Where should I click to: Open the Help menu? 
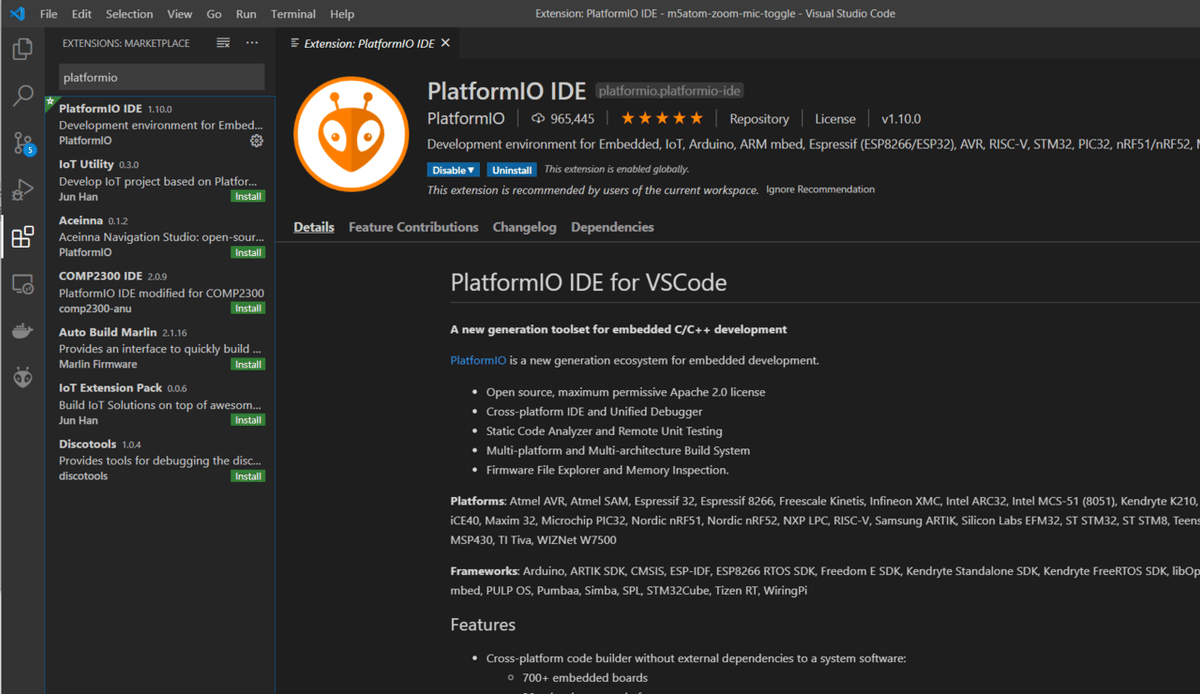(x=342, y=14)
